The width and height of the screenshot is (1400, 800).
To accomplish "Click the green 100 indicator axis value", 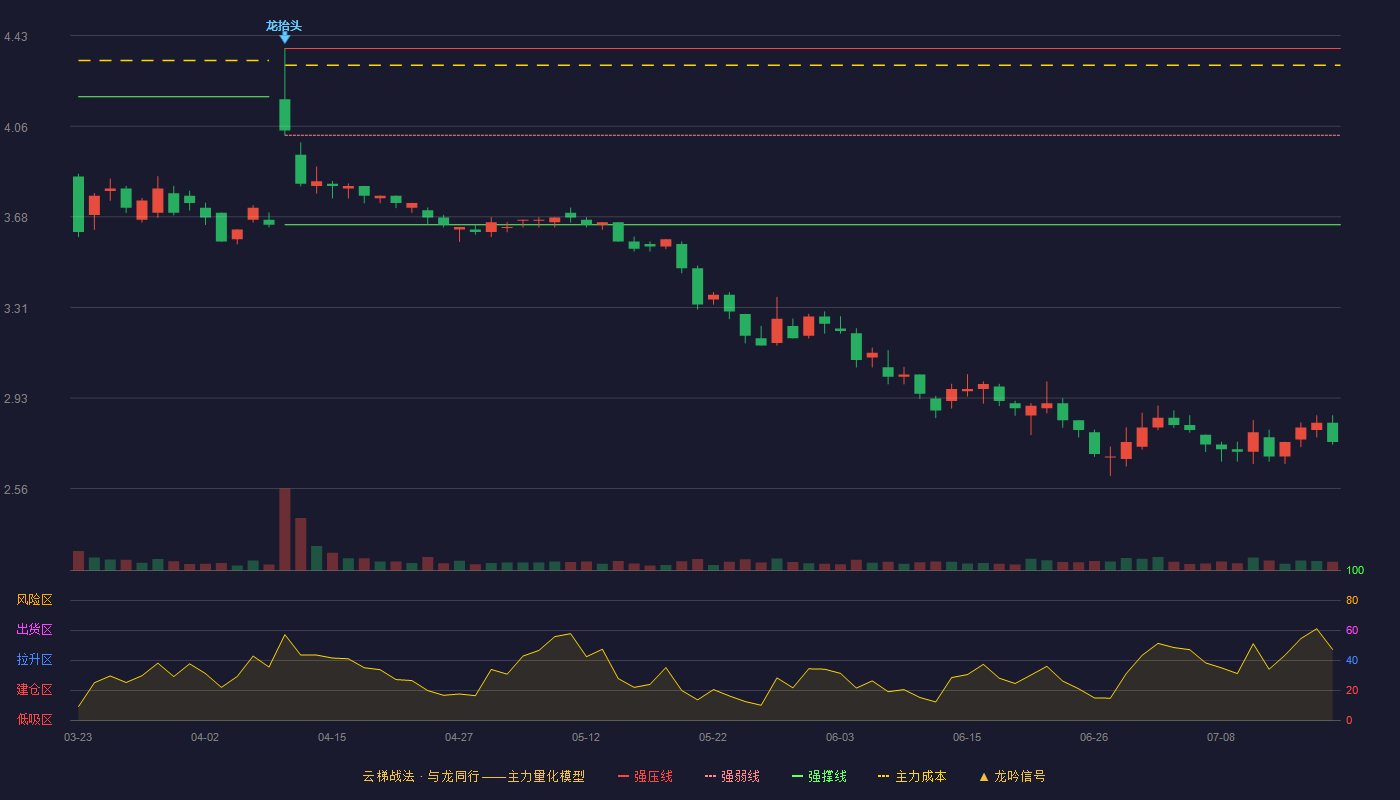I will pos(1355,571).
